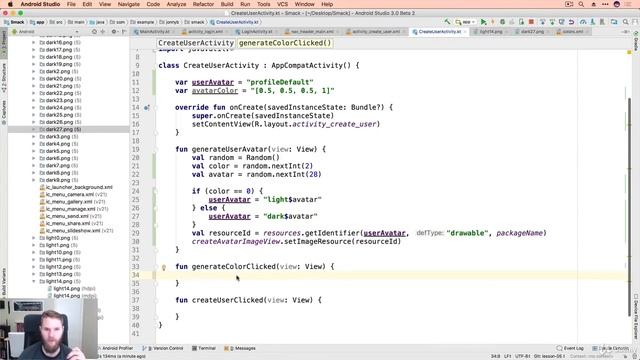Screen dimensions: 640x360
Task: Select ic_launcher_background.xml in project tree
Action: [76, 187]
